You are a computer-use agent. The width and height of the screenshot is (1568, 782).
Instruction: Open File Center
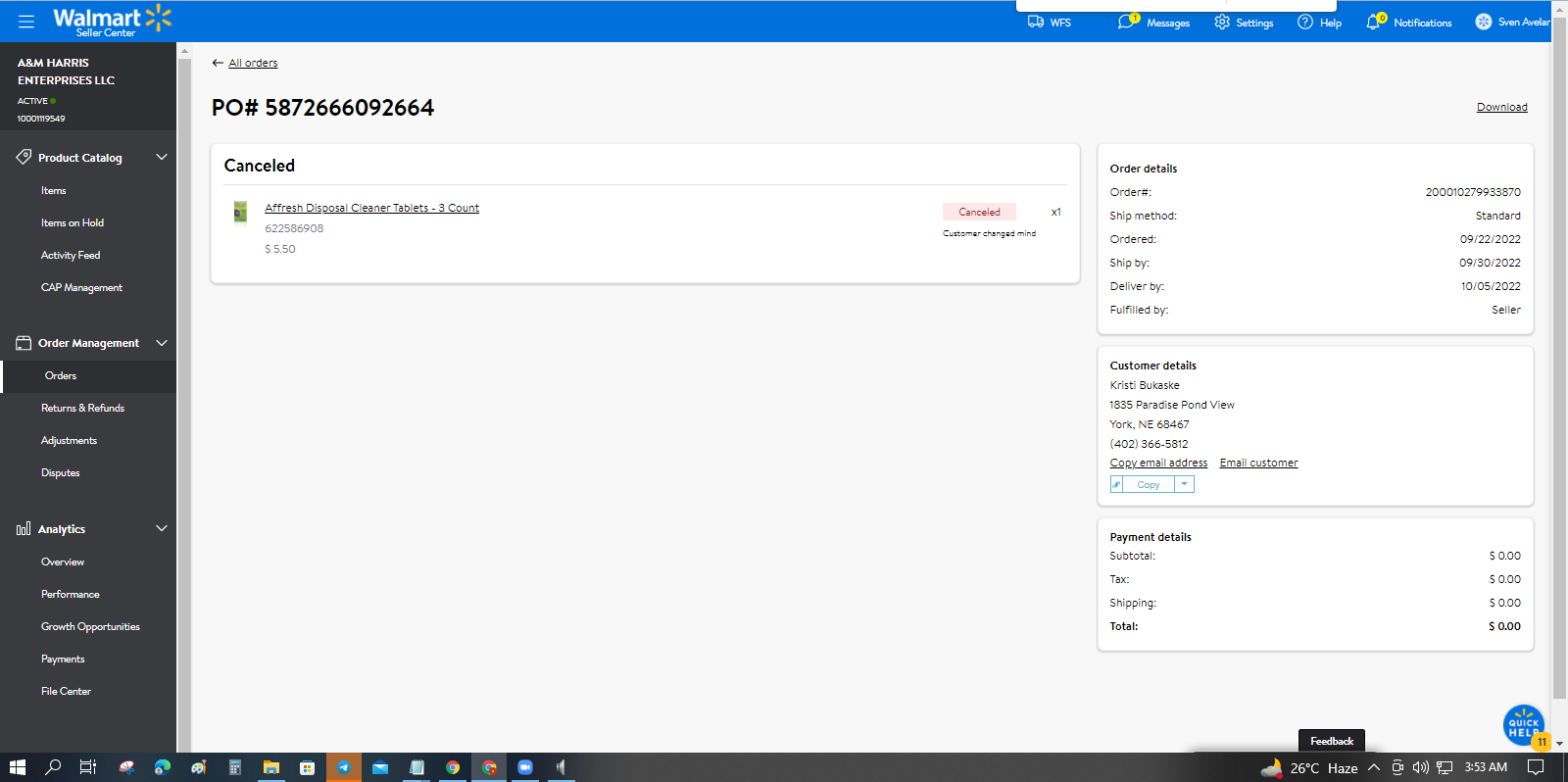point(66,692)
